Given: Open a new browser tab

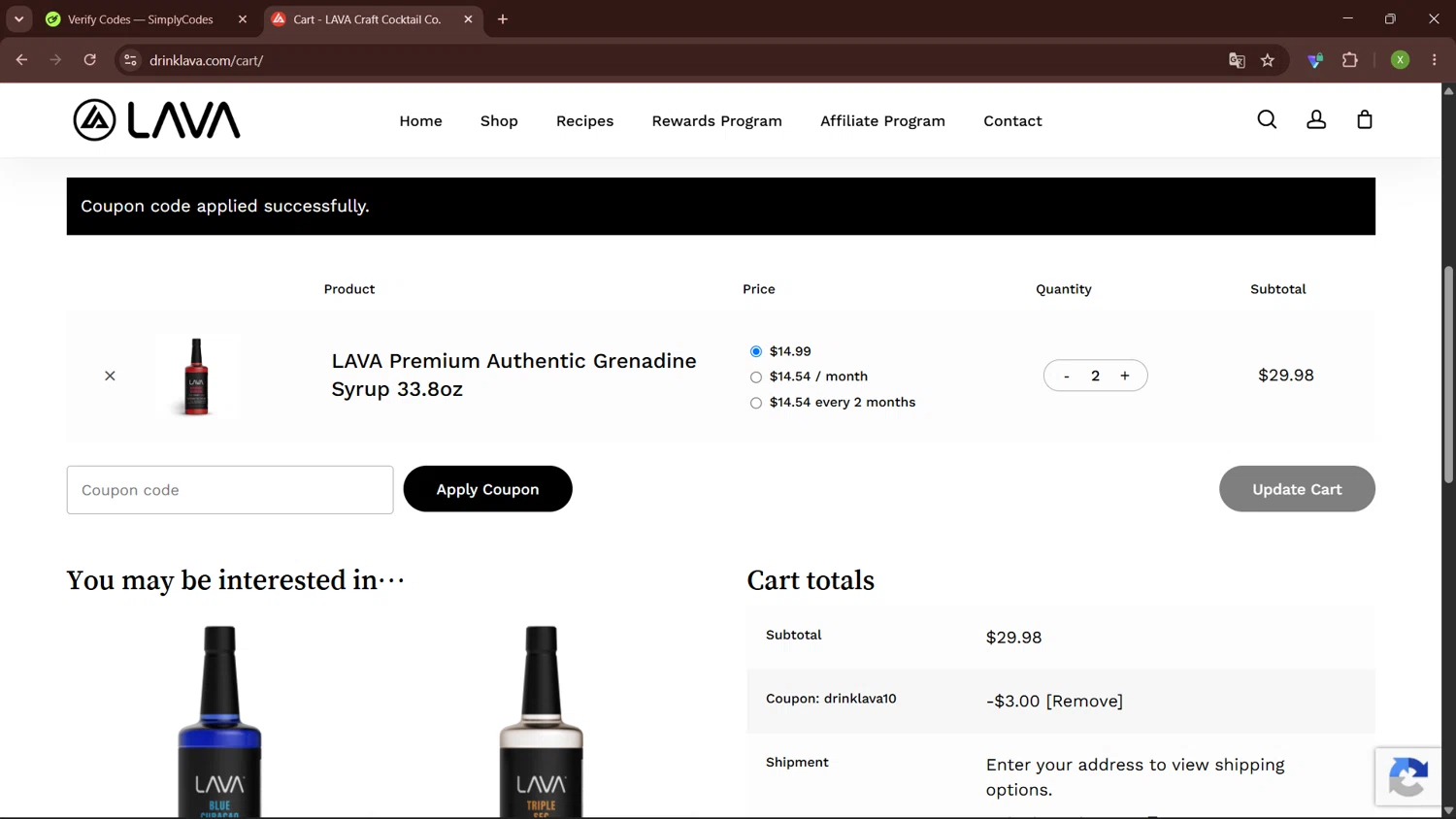Looking at the screenshot, I should pyautogui.click(x=503, y=19).
